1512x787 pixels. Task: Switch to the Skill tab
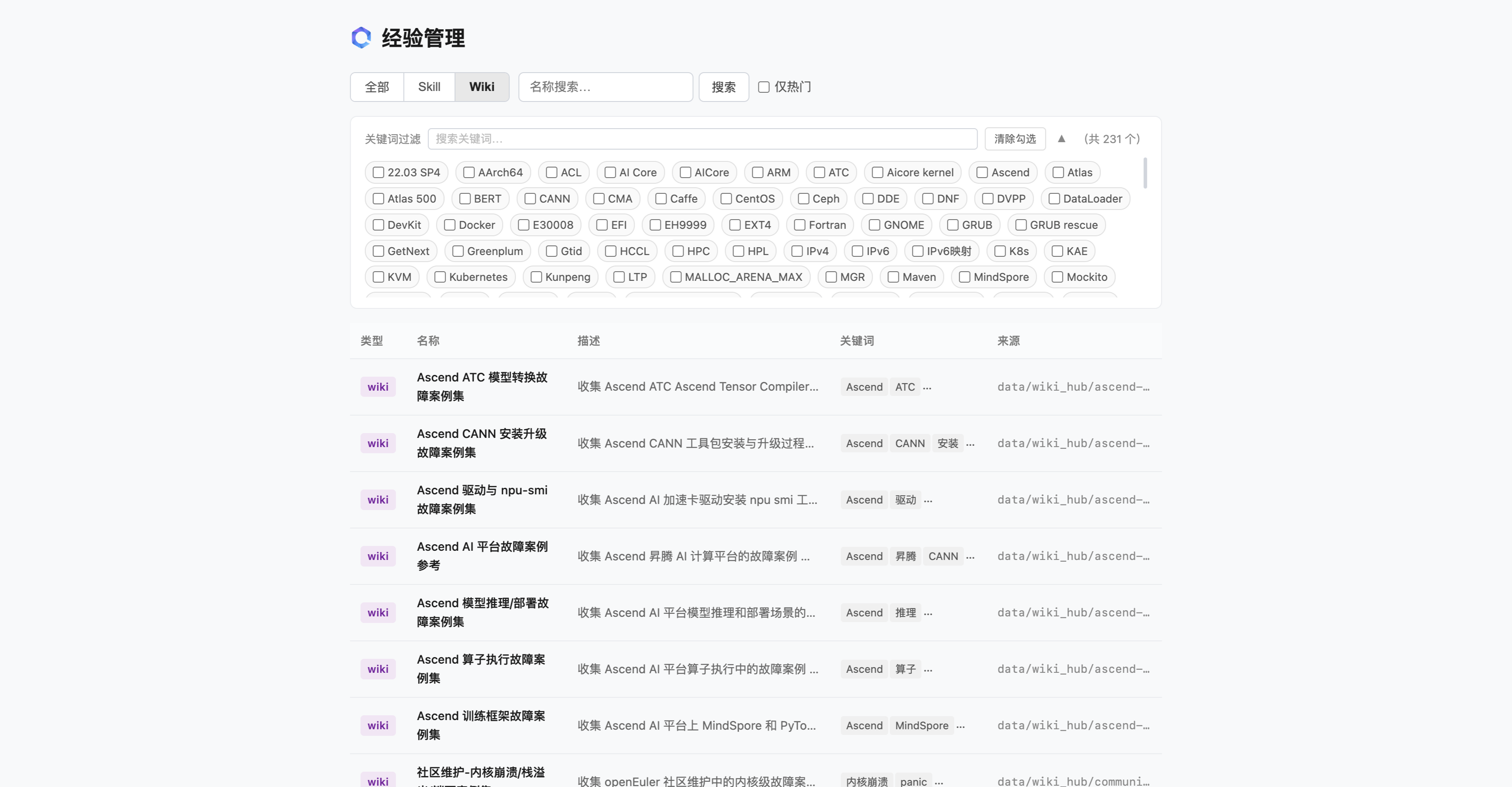(x=429, y=87)
